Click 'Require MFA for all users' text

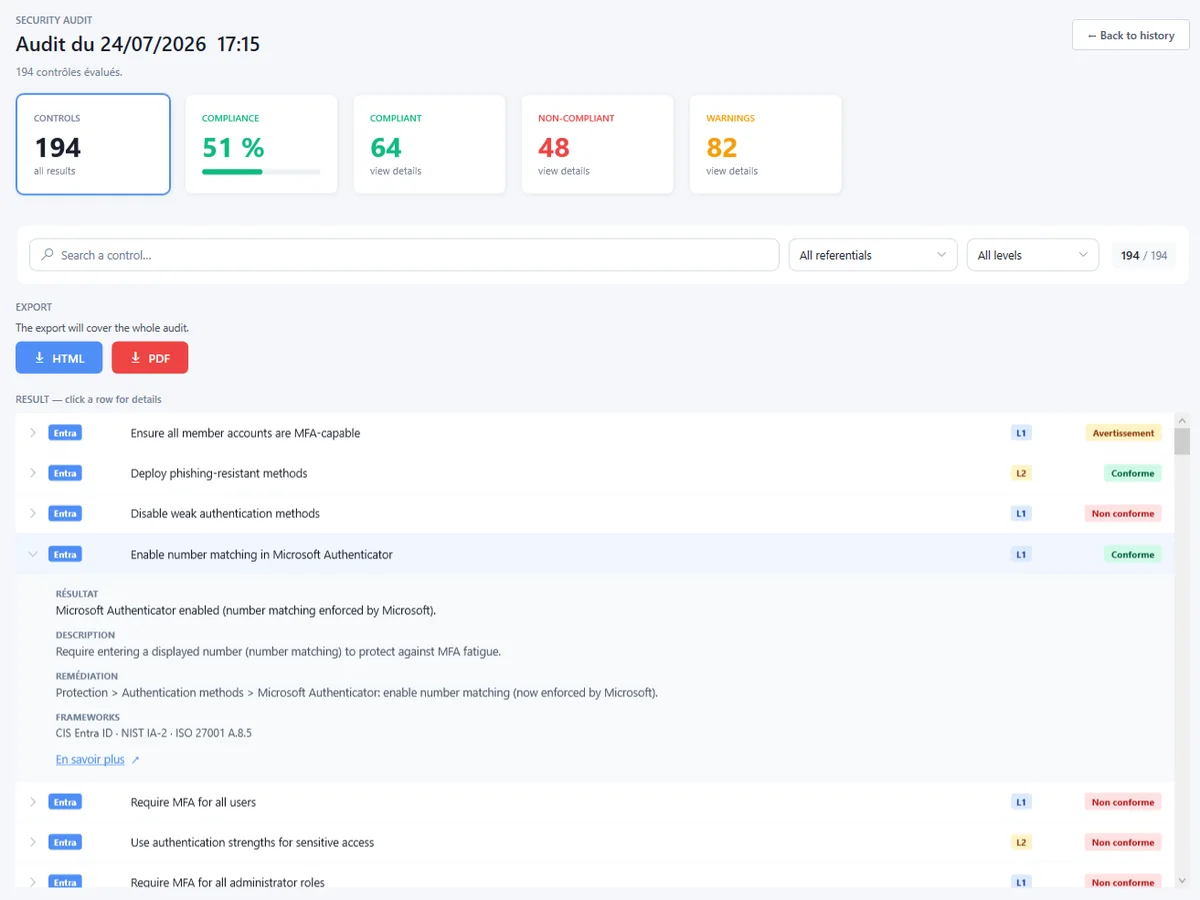[193, 802]
